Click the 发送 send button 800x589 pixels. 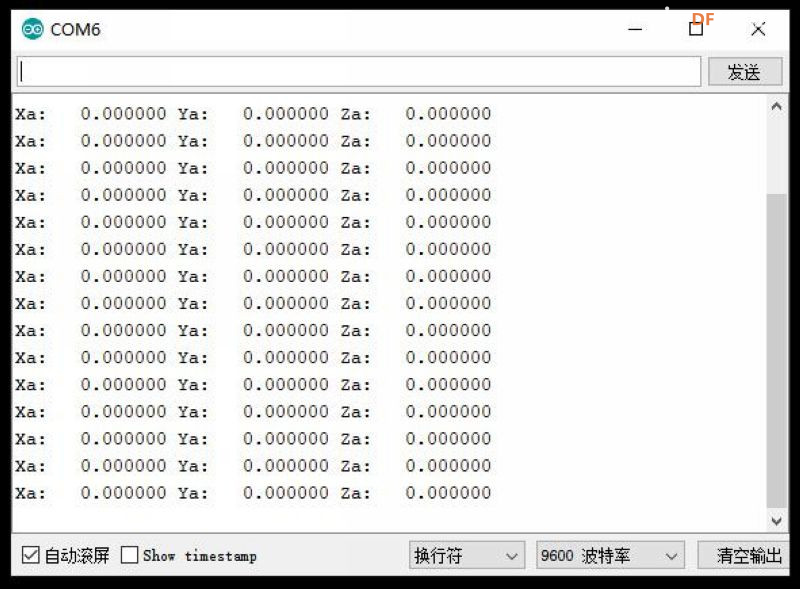(745, 71)
